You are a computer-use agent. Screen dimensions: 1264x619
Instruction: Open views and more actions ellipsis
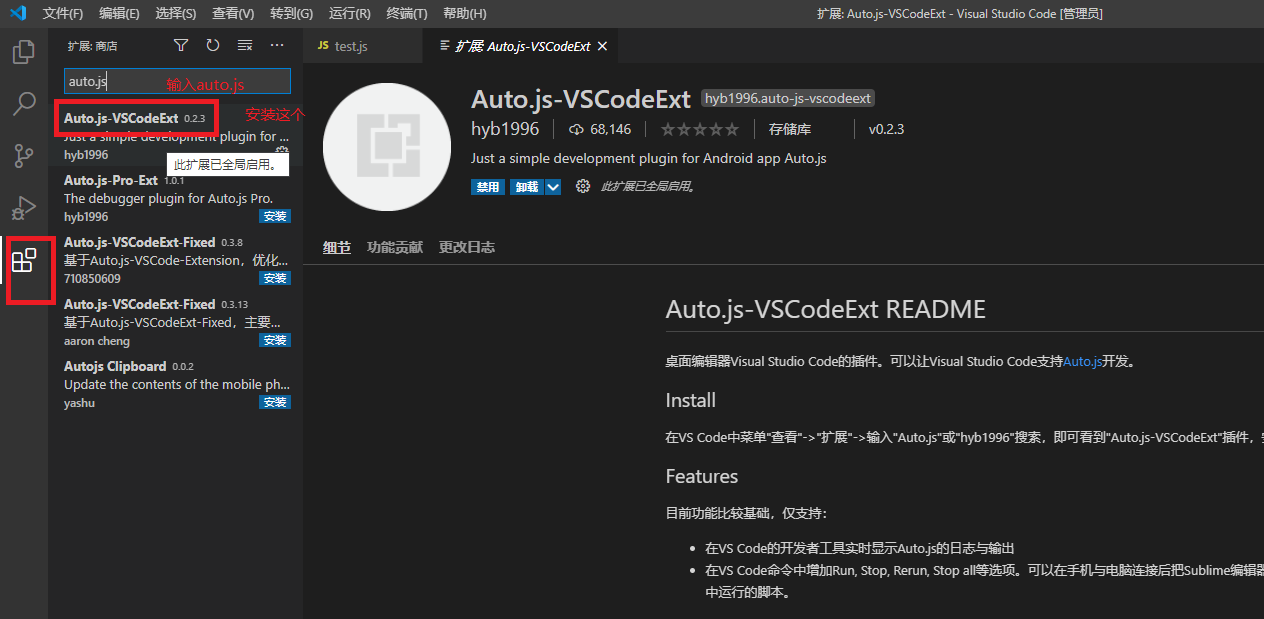click(x=277, y=45)
